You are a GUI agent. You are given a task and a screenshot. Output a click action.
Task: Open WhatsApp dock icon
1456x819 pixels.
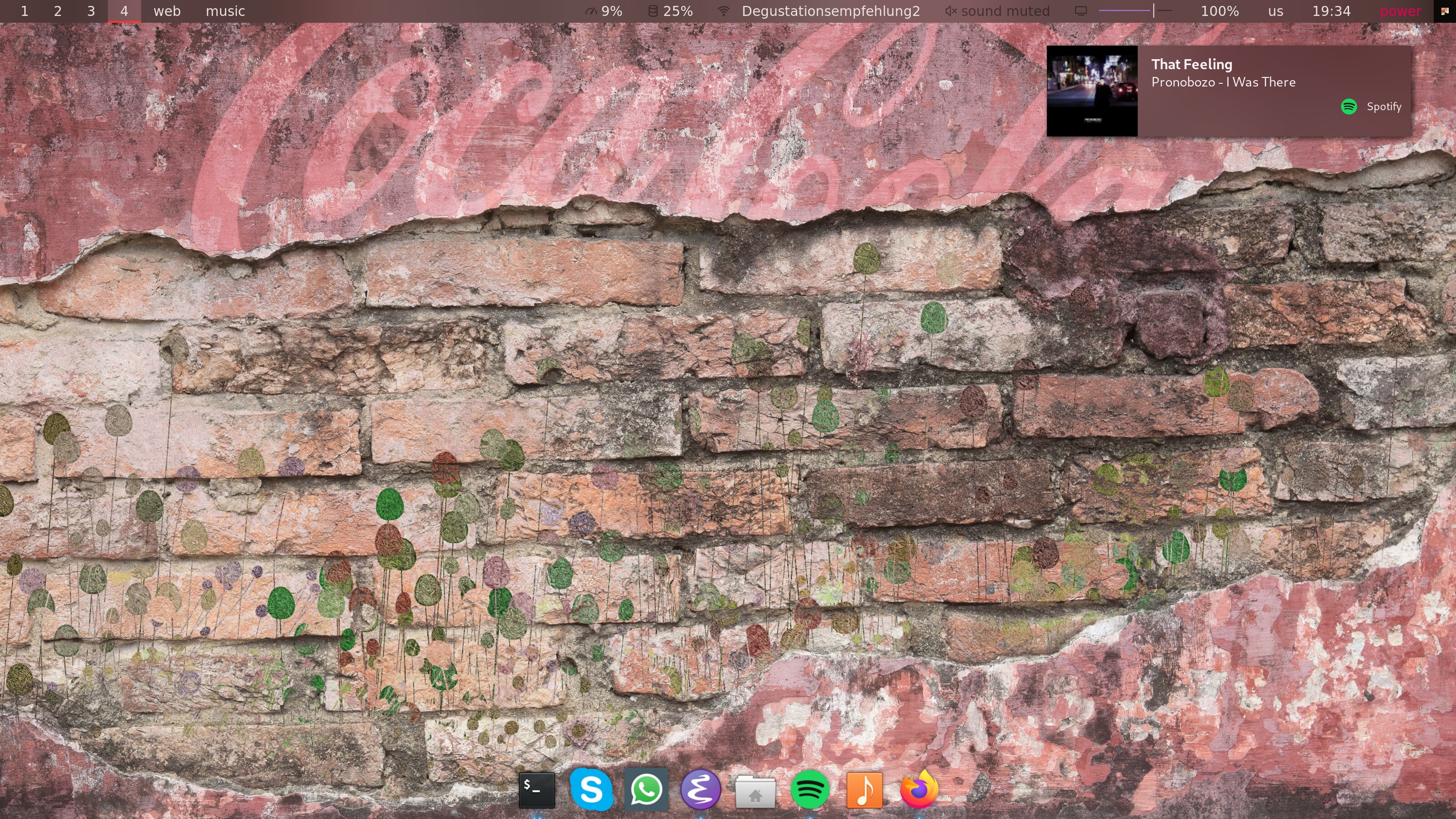(x=645, y=789)
